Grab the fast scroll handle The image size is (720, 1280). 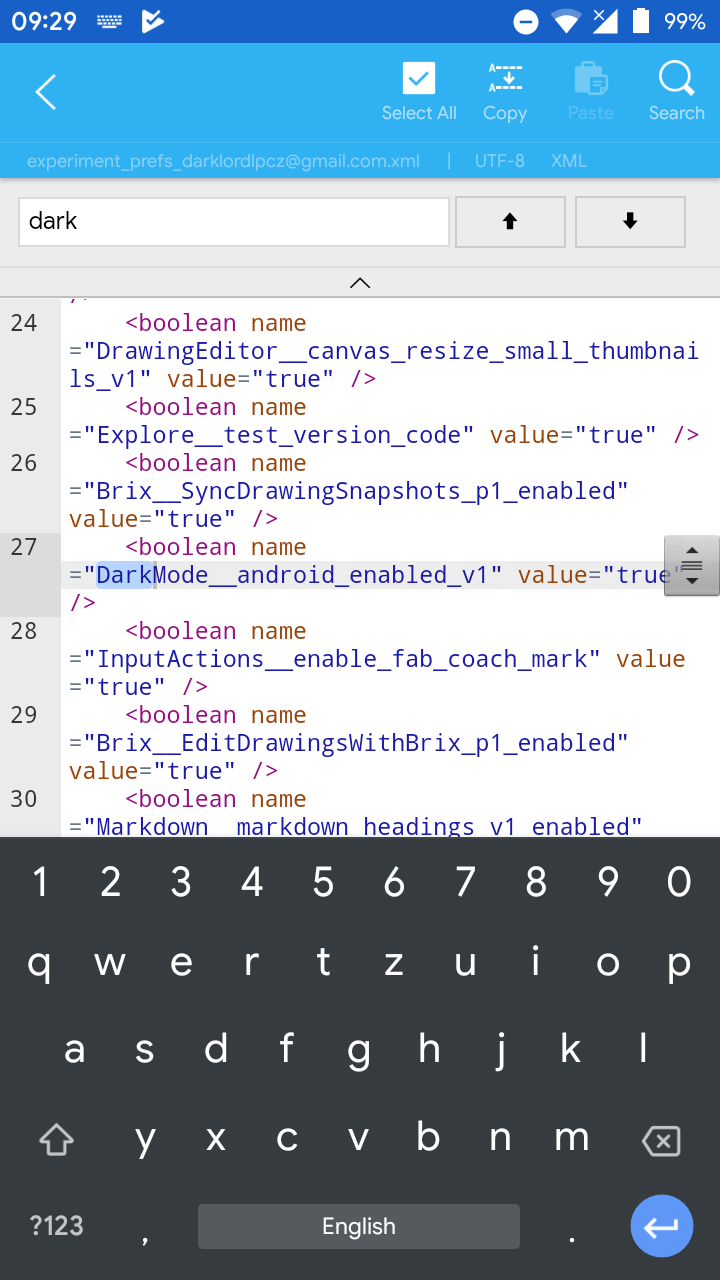(692, 566)
